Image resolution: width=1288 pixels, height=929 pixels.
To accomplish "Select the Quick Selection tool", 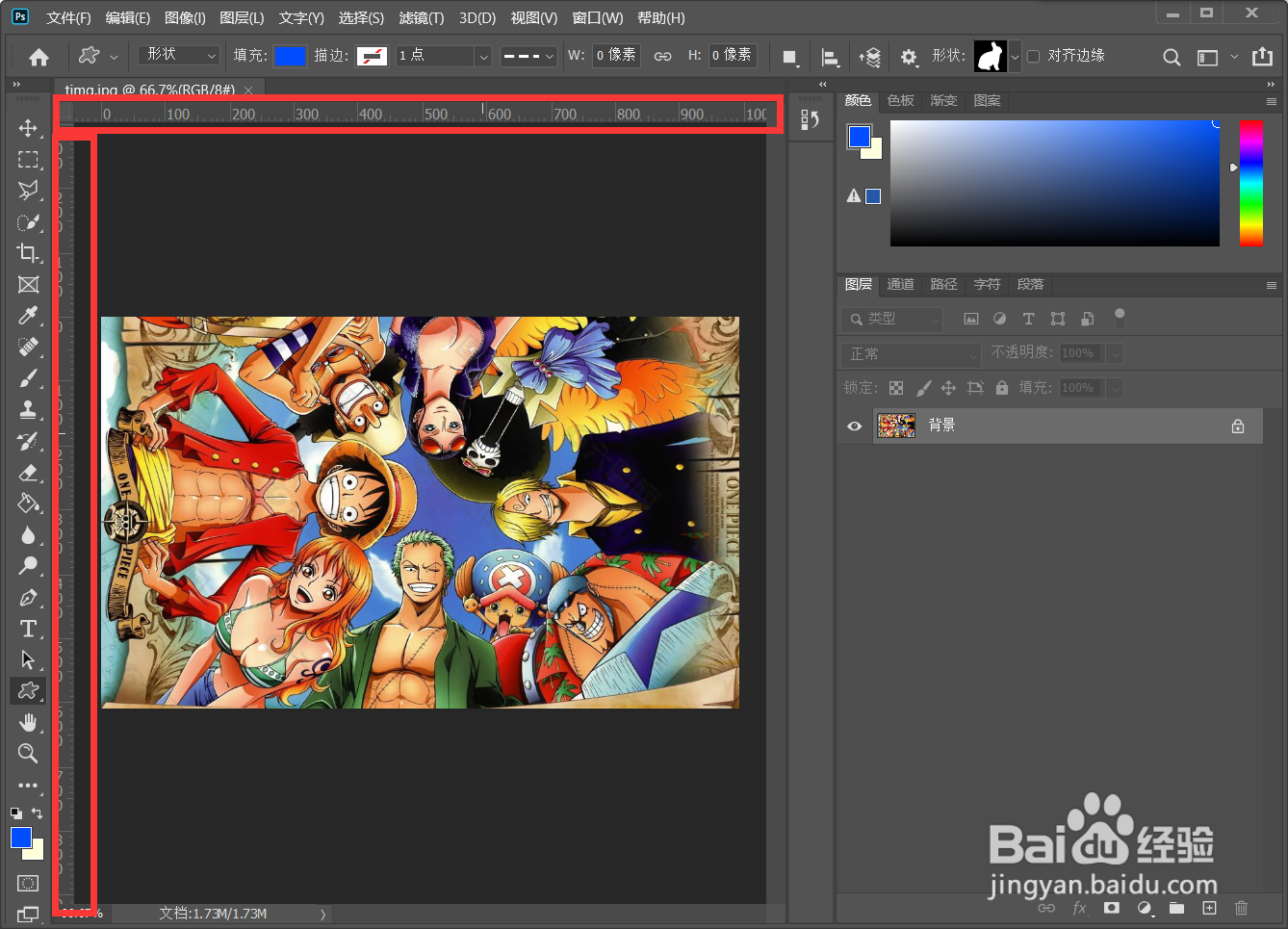I will tap(28, 222).
